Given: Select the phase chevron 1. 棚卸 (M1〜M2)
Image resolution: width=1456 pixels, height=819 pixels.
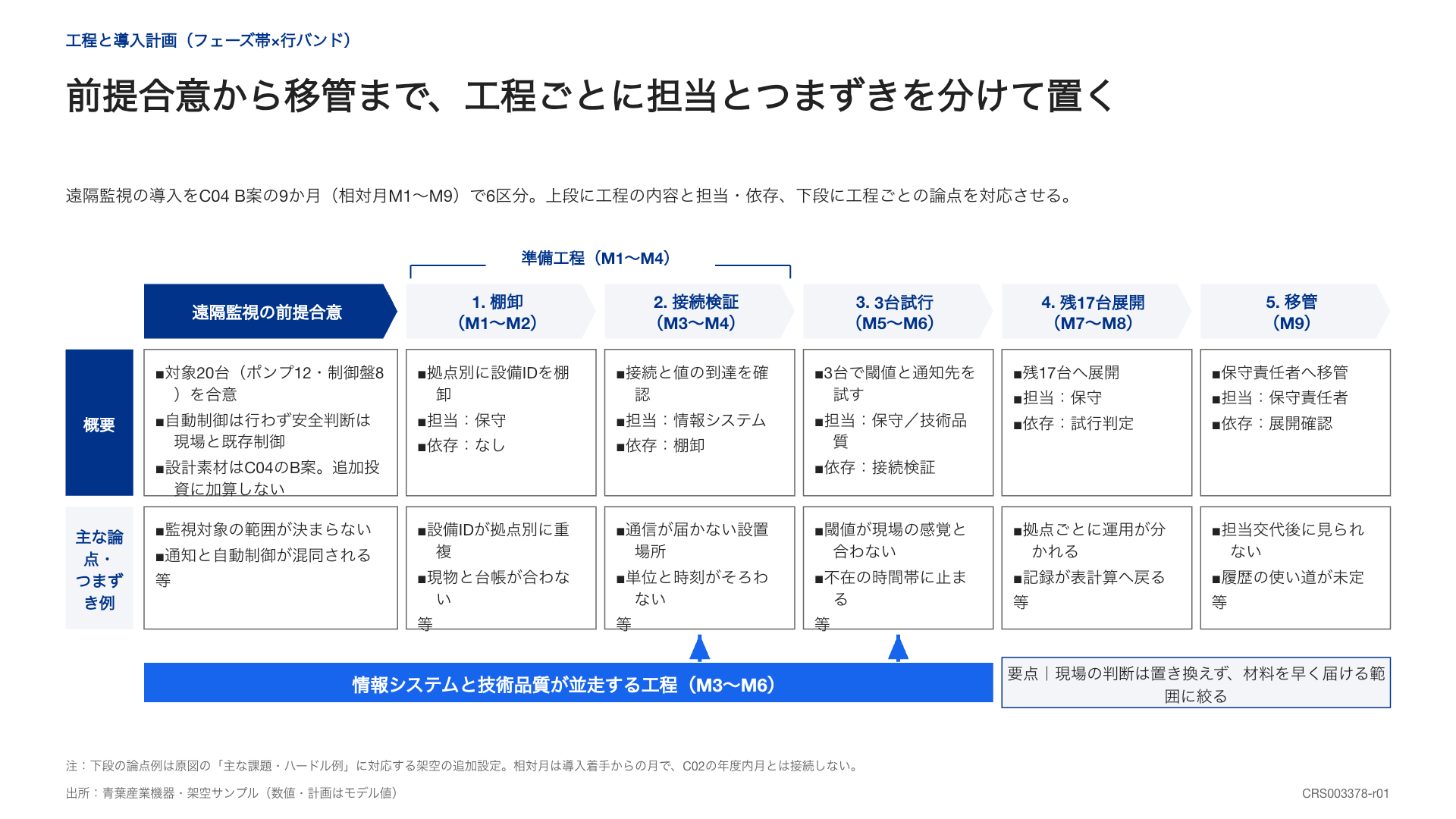Looking at the screenshot, I should 500,312.
